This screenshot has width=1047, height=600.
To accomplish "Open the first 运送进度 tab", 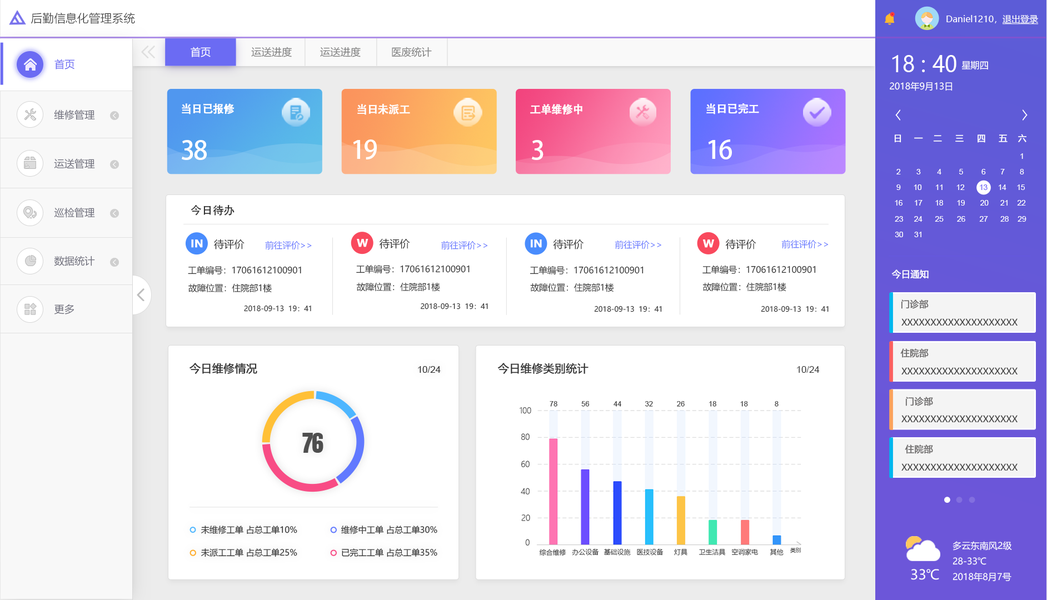I will click(271, 52).
